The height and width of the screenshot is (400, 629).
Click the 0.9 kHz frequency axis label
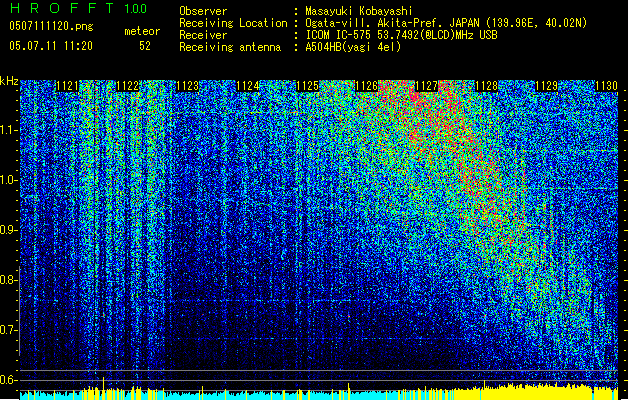coord(7,230)
